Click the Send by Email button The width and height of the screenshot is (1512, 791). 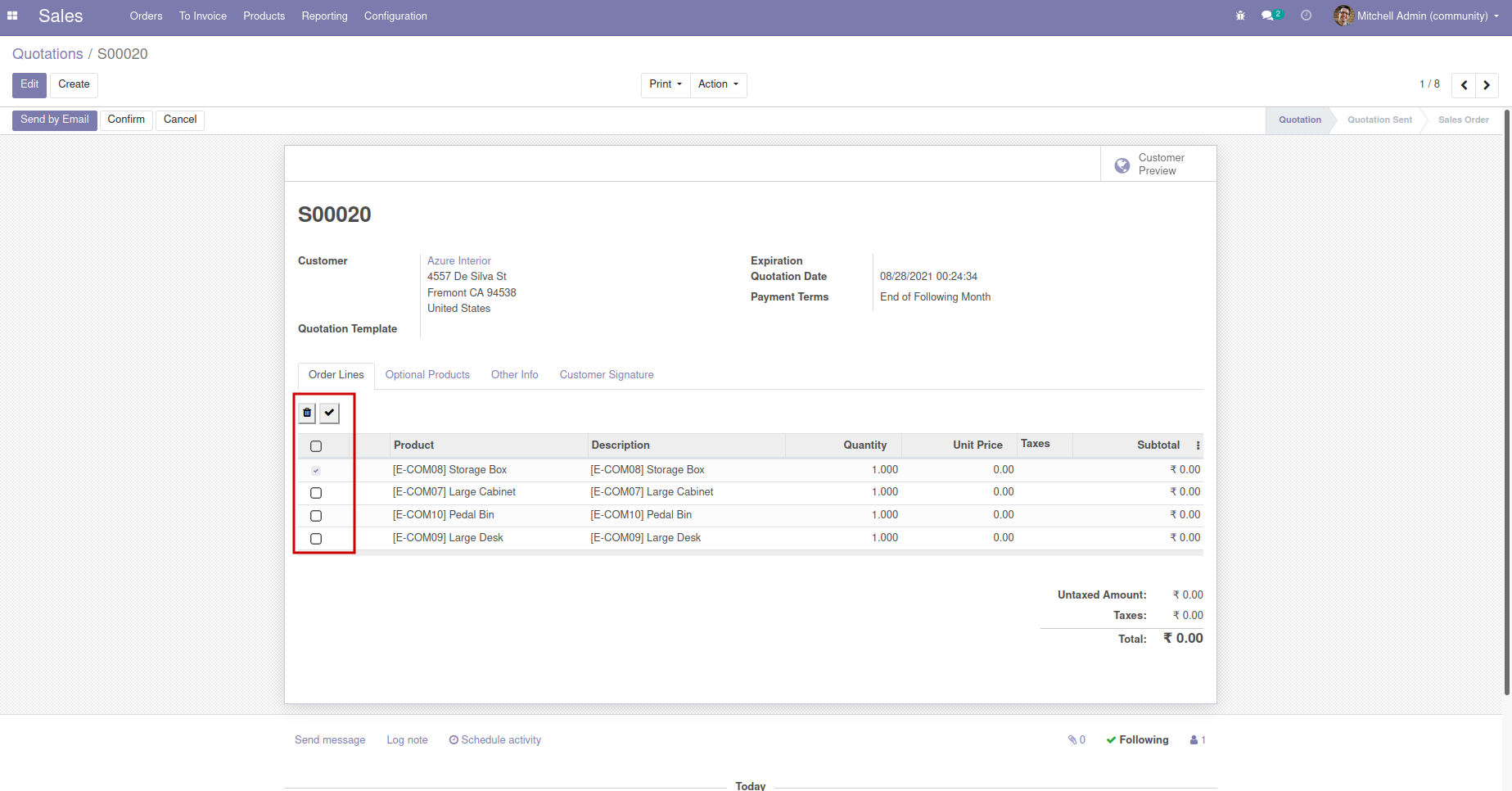(55, 120)
